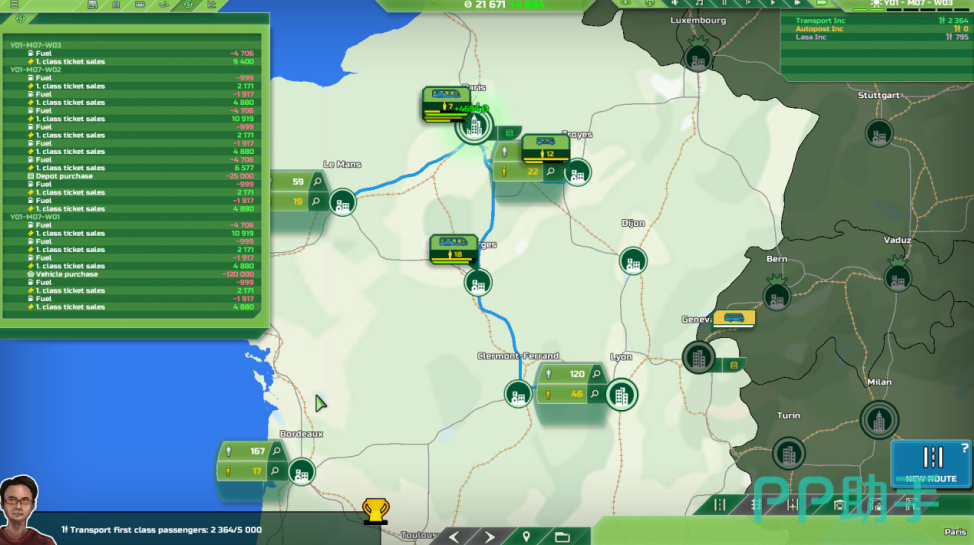Select the bus tag with 18 passengers near Bourges

tap(453, 249)
